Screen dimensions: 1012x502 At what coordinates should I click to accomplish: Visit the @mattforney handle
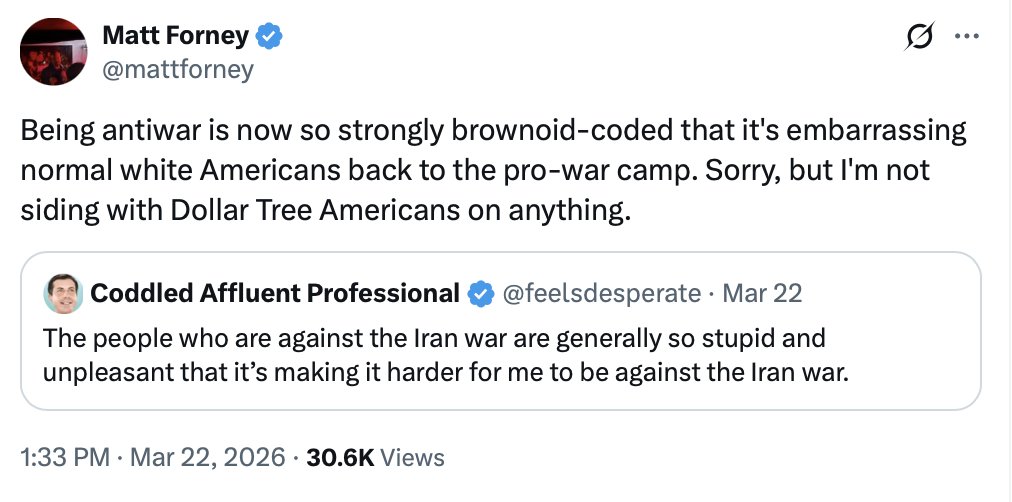[x=178, y=69]
